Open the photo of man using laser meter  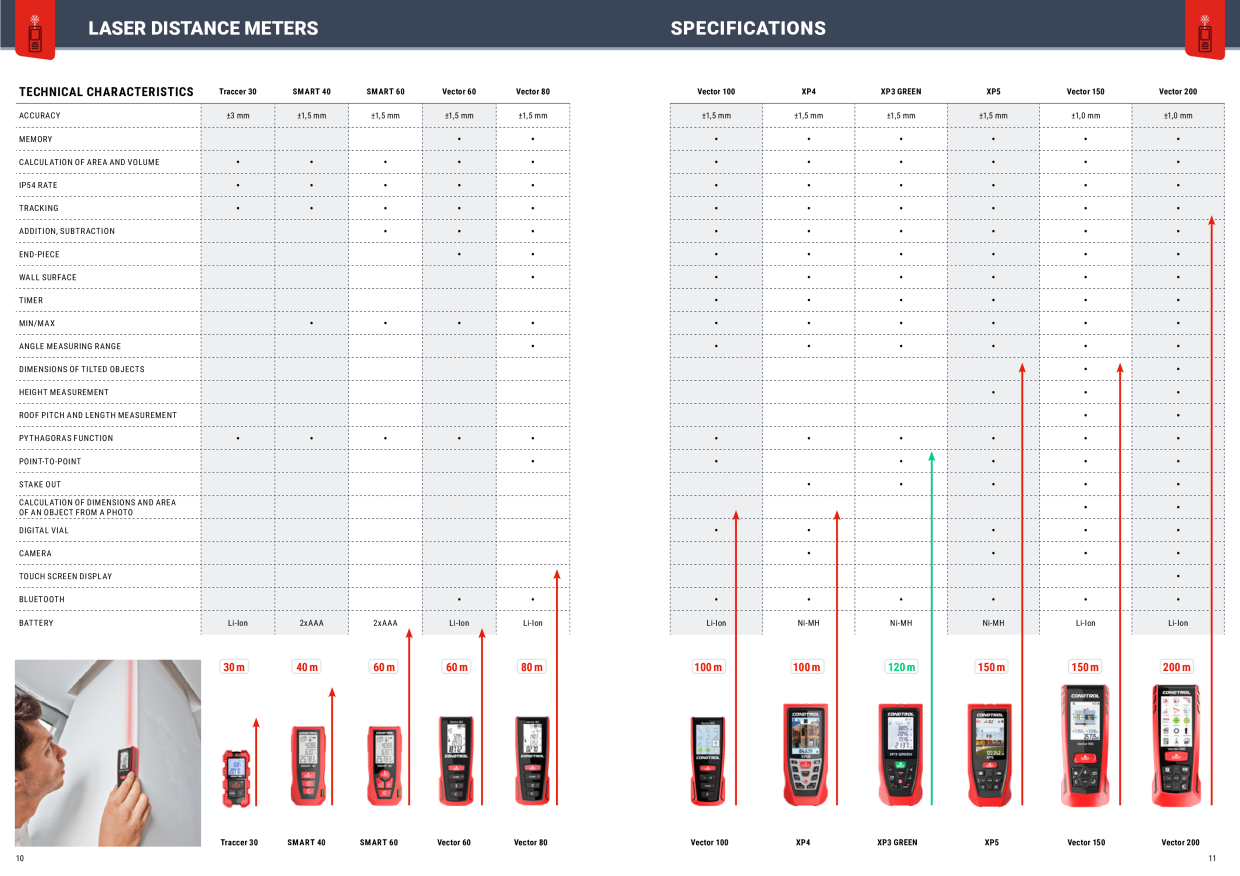[108, 753]
